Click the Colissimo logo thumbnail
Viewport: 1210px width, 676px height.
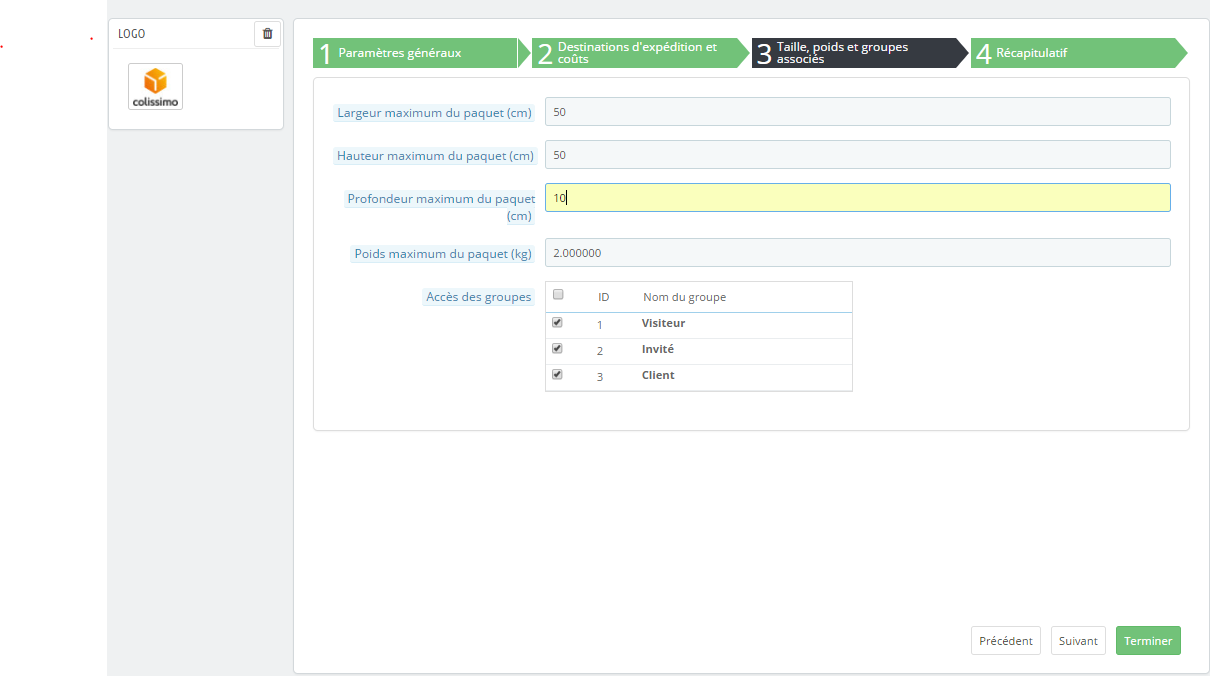click(x=156, y=86)
